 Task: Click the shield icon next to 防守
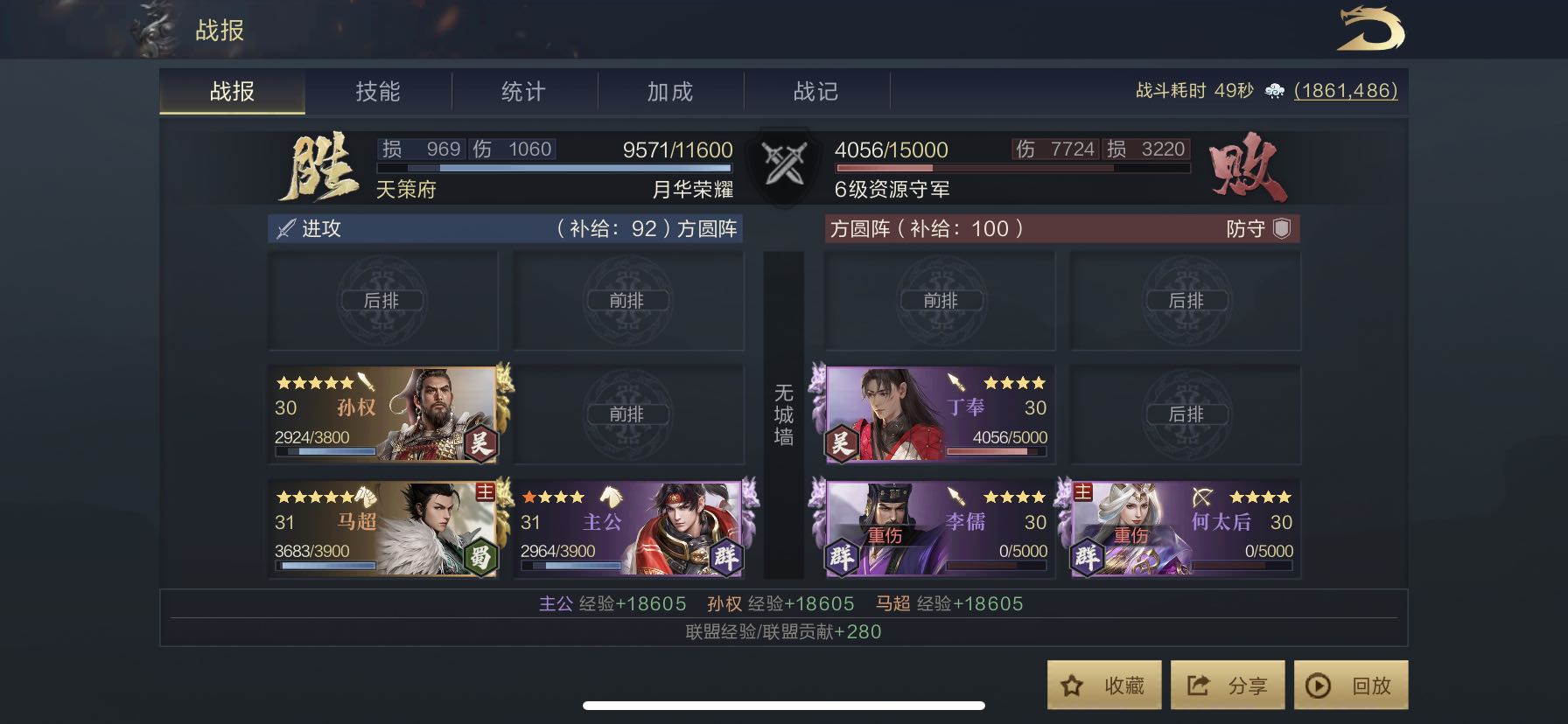coord(1282,228)
